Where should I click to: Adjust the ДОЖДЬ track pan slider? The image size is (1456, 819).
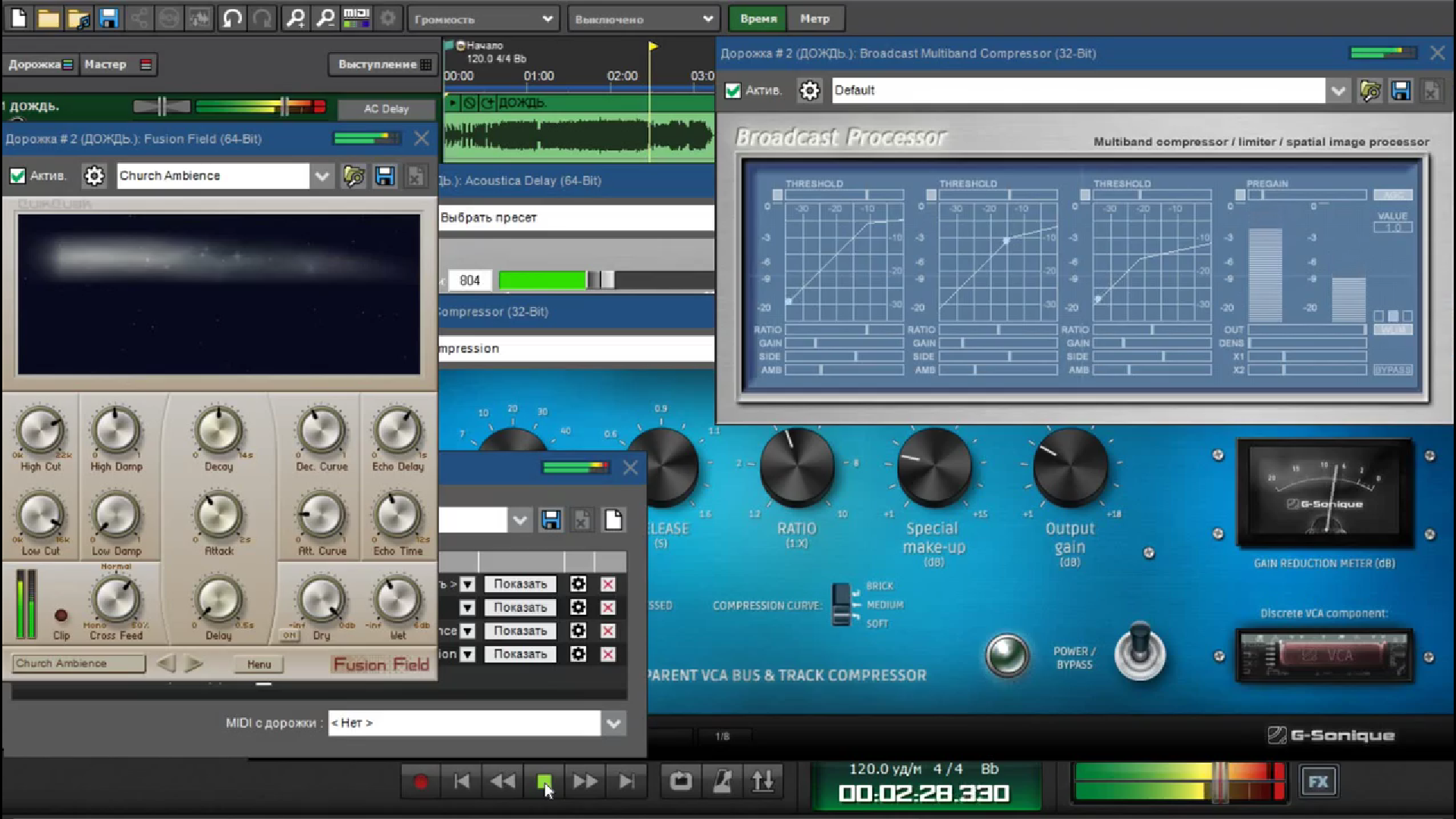(162, 106)
